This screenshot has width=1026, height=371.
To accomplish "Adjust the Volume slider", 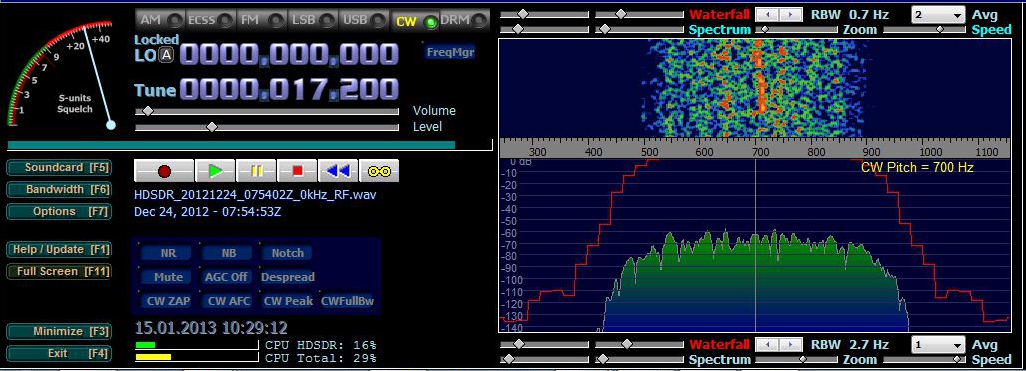I will point(266,111).
